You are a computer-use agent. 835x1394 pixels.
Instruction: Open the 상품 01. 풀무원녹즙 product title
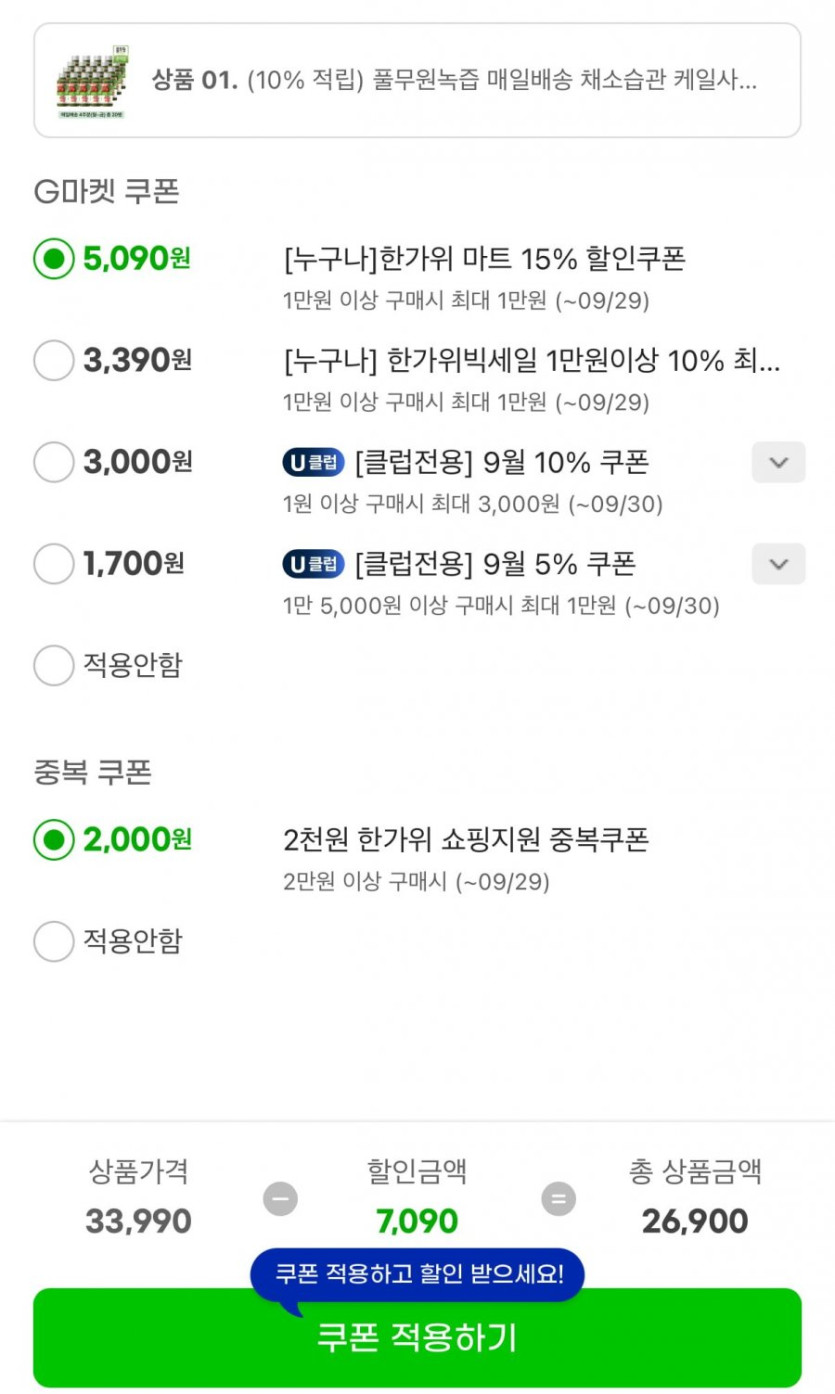tap(455, 81)
